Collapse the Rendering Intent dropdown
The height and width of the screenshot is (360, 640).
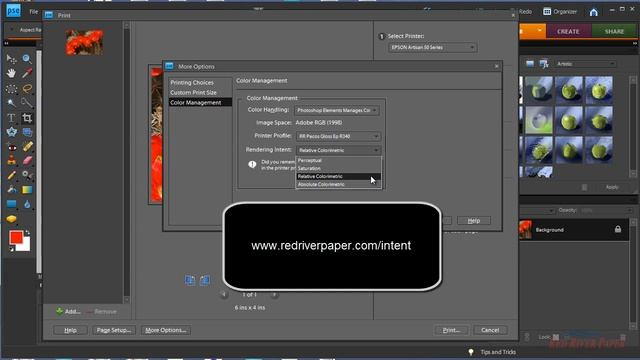click(338, 150)
